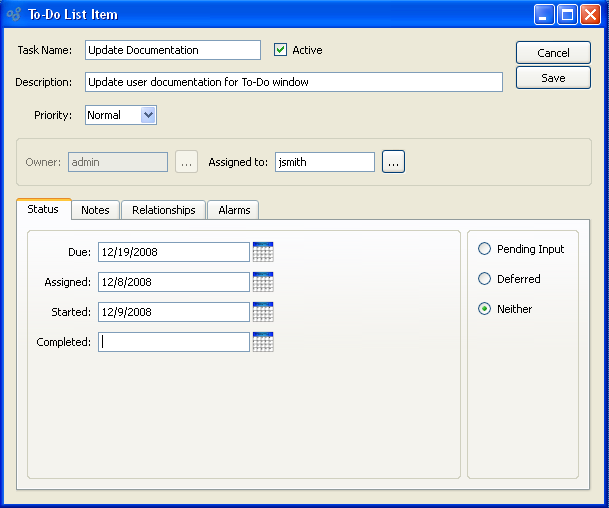Select the Pending Input radio button
Screen dimensions: 609x508
(x=485, y=249)
